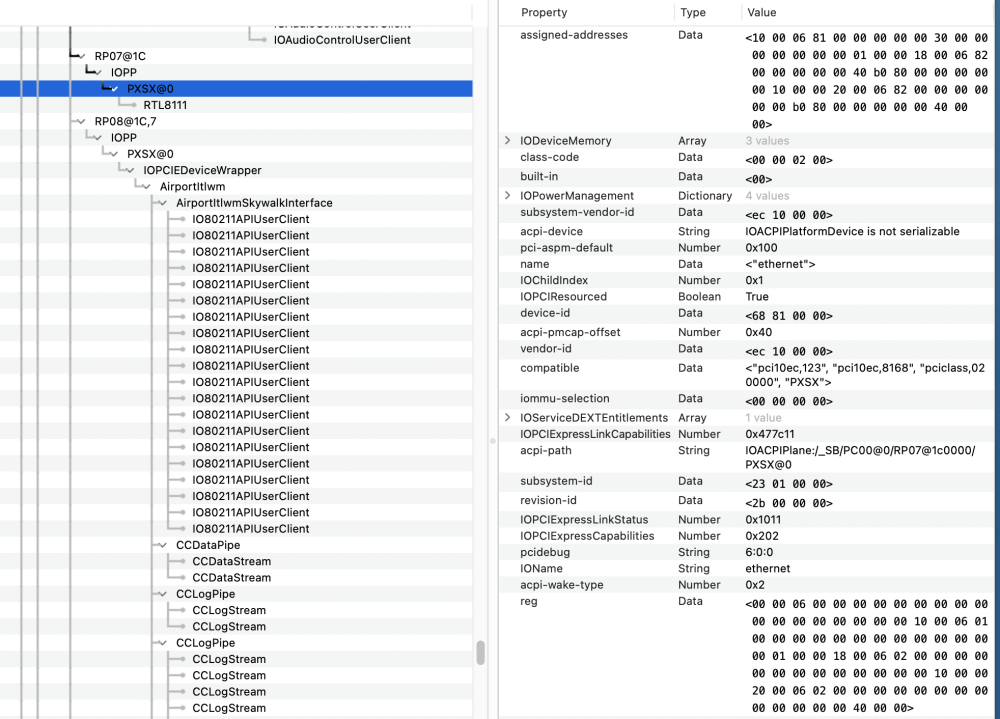Click the IOPCIResourced value True

pos(757,297)
